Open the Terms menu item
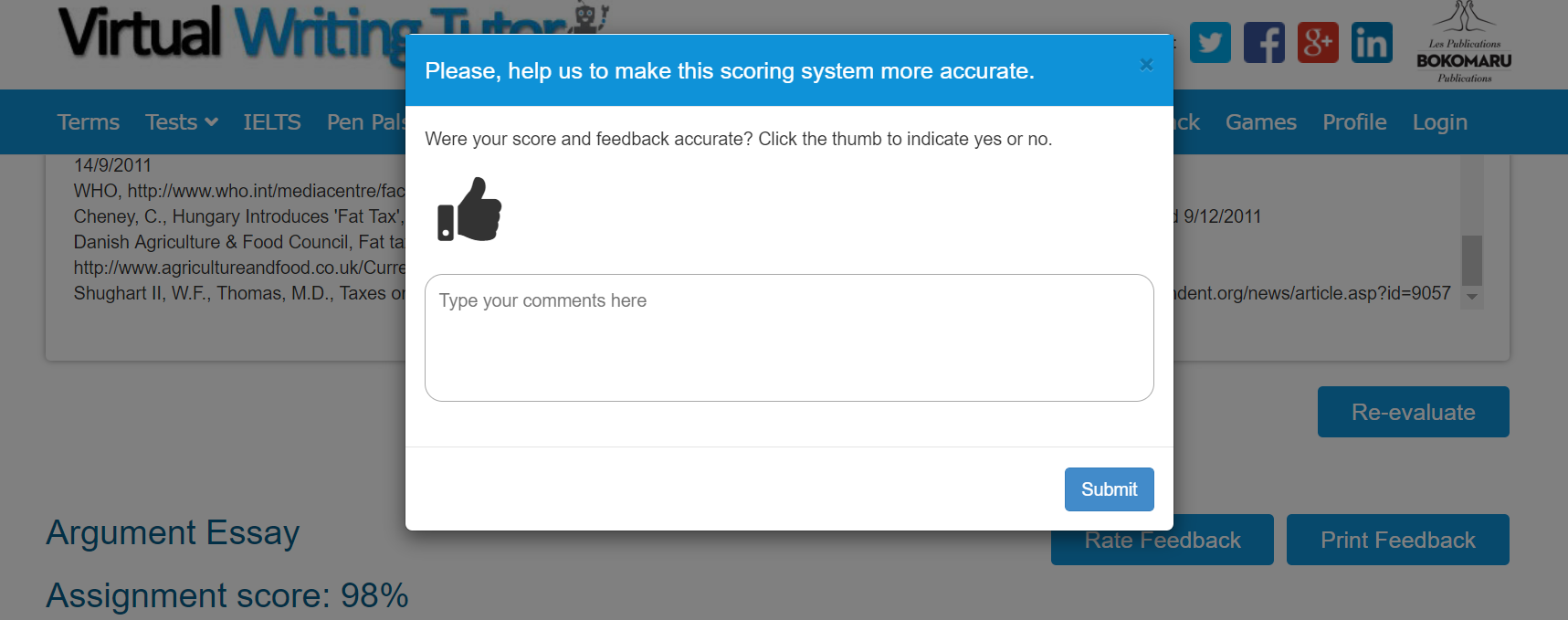 click(x=88, y=122)
